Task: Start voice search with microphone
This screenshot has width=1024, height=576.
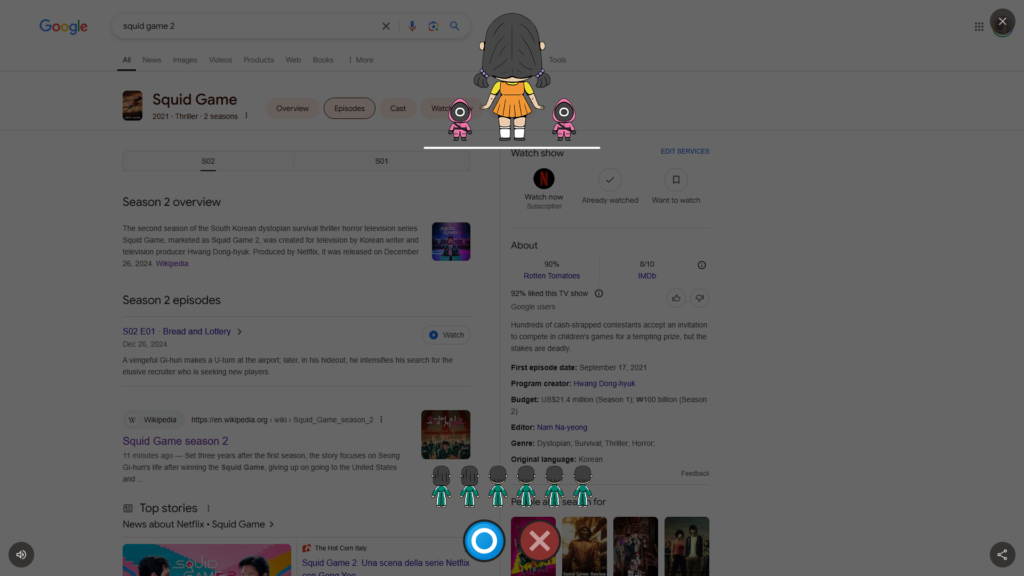Action: [x=411, y=26]
